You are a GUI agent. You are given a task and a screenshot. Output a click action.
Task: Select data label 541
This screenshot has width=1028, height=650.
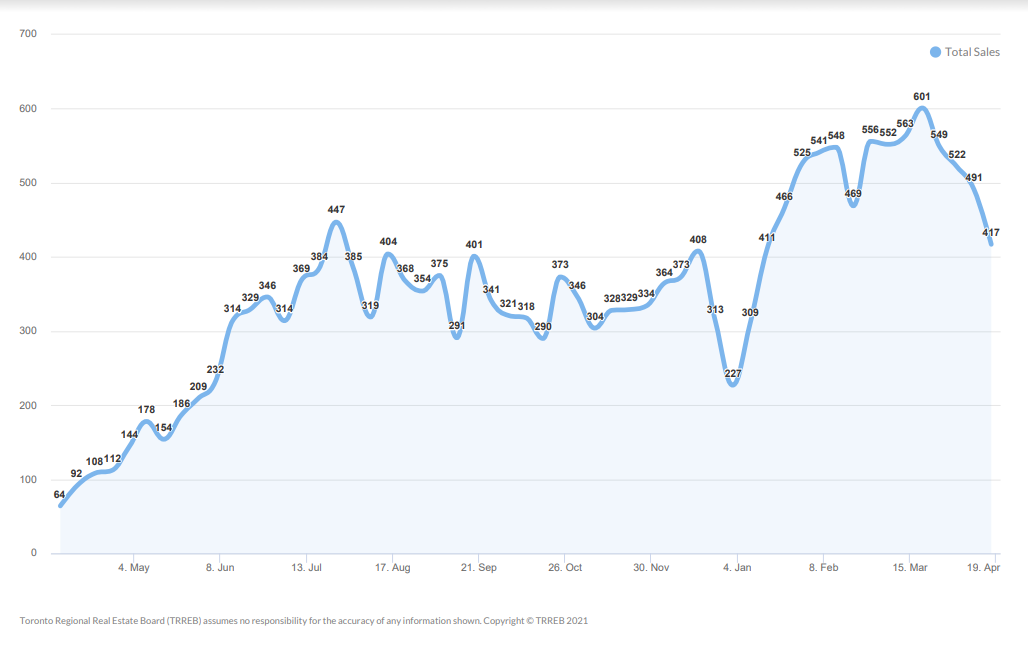click(x=819, y=140)
